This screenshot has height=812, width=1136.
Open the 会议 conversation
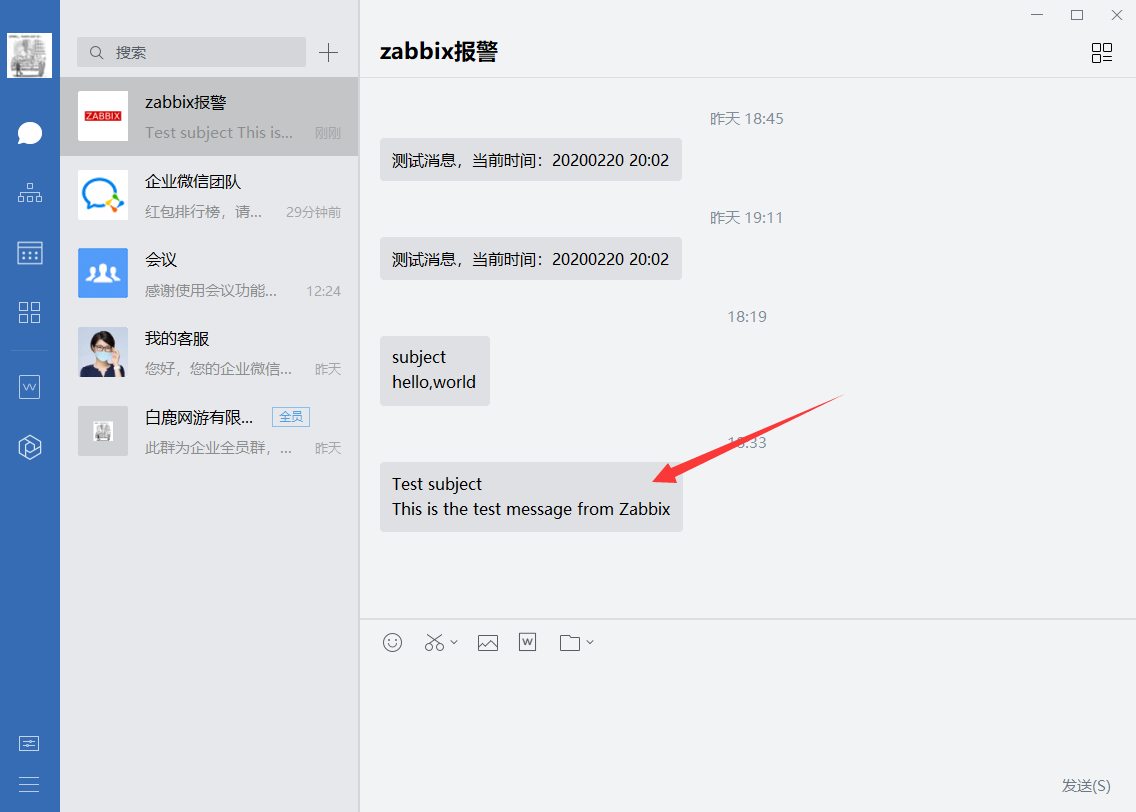pos(209,274)
